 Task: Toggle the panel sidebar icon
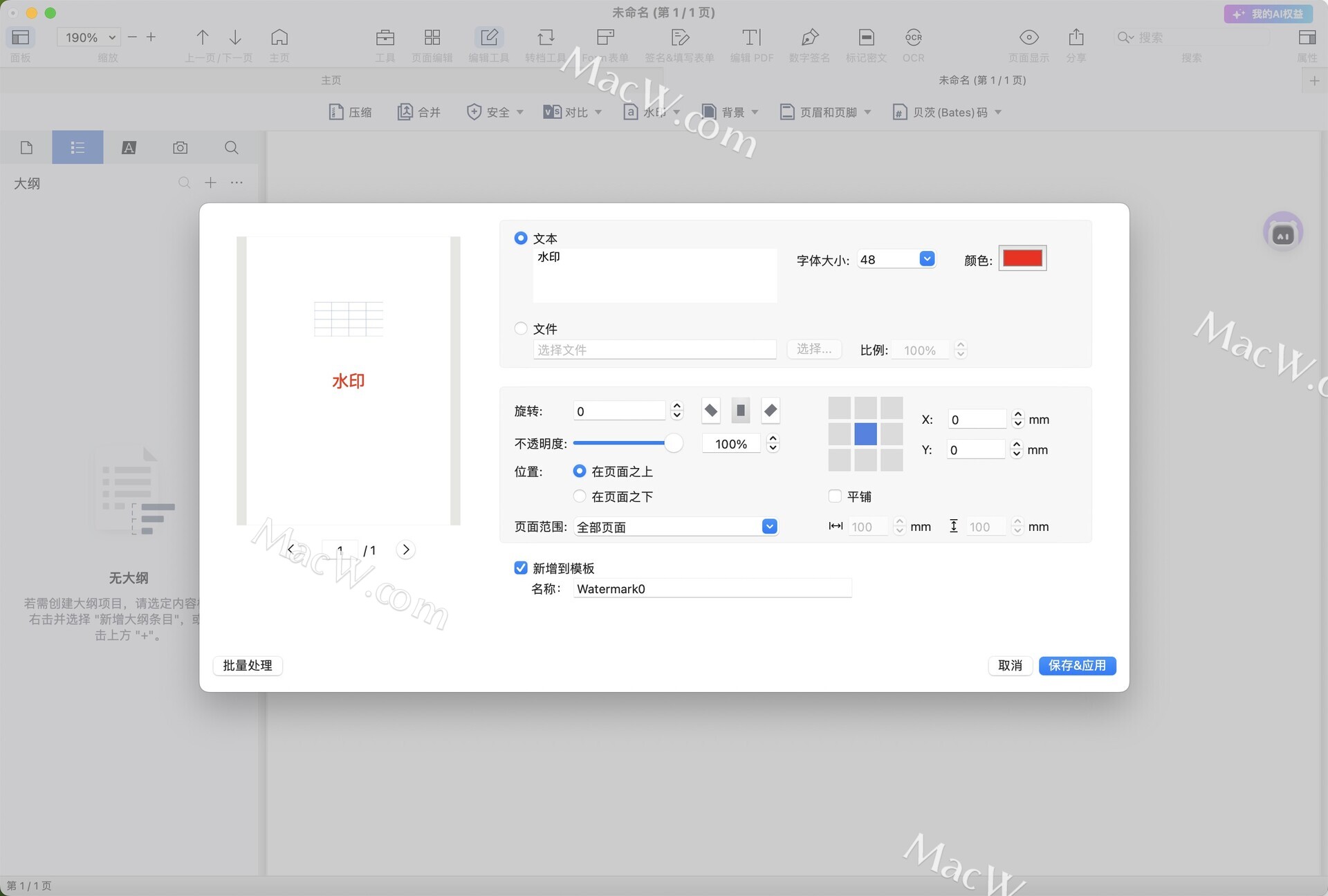tap(21, 37)
